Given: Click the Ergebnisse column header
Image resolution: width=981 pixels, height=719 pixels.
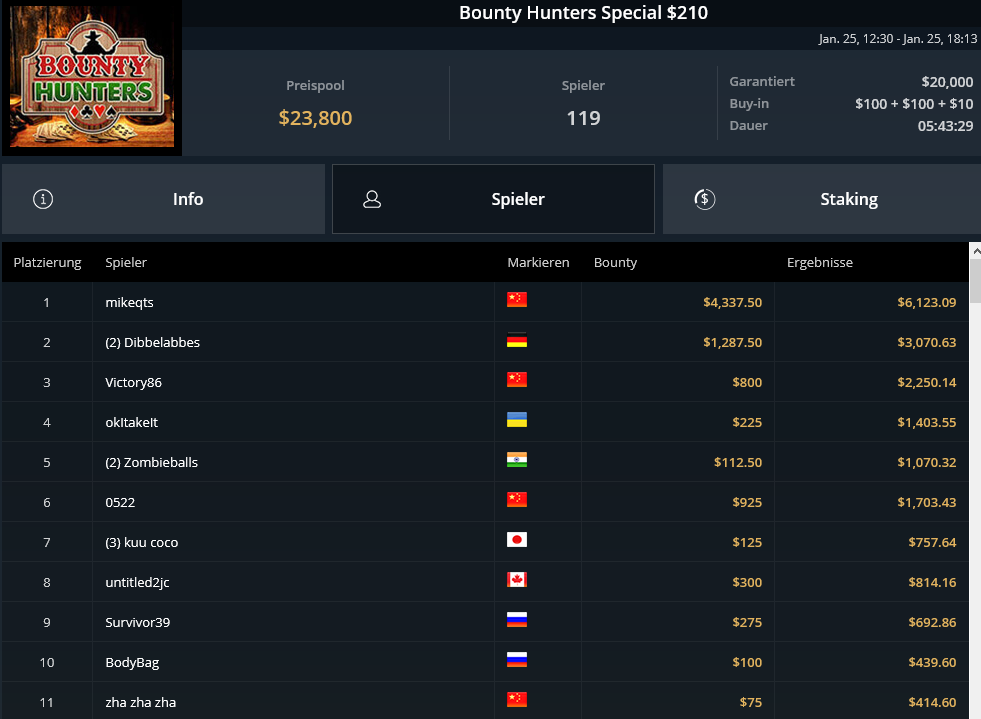Looking at the screenshot, I should coord(819,263).
